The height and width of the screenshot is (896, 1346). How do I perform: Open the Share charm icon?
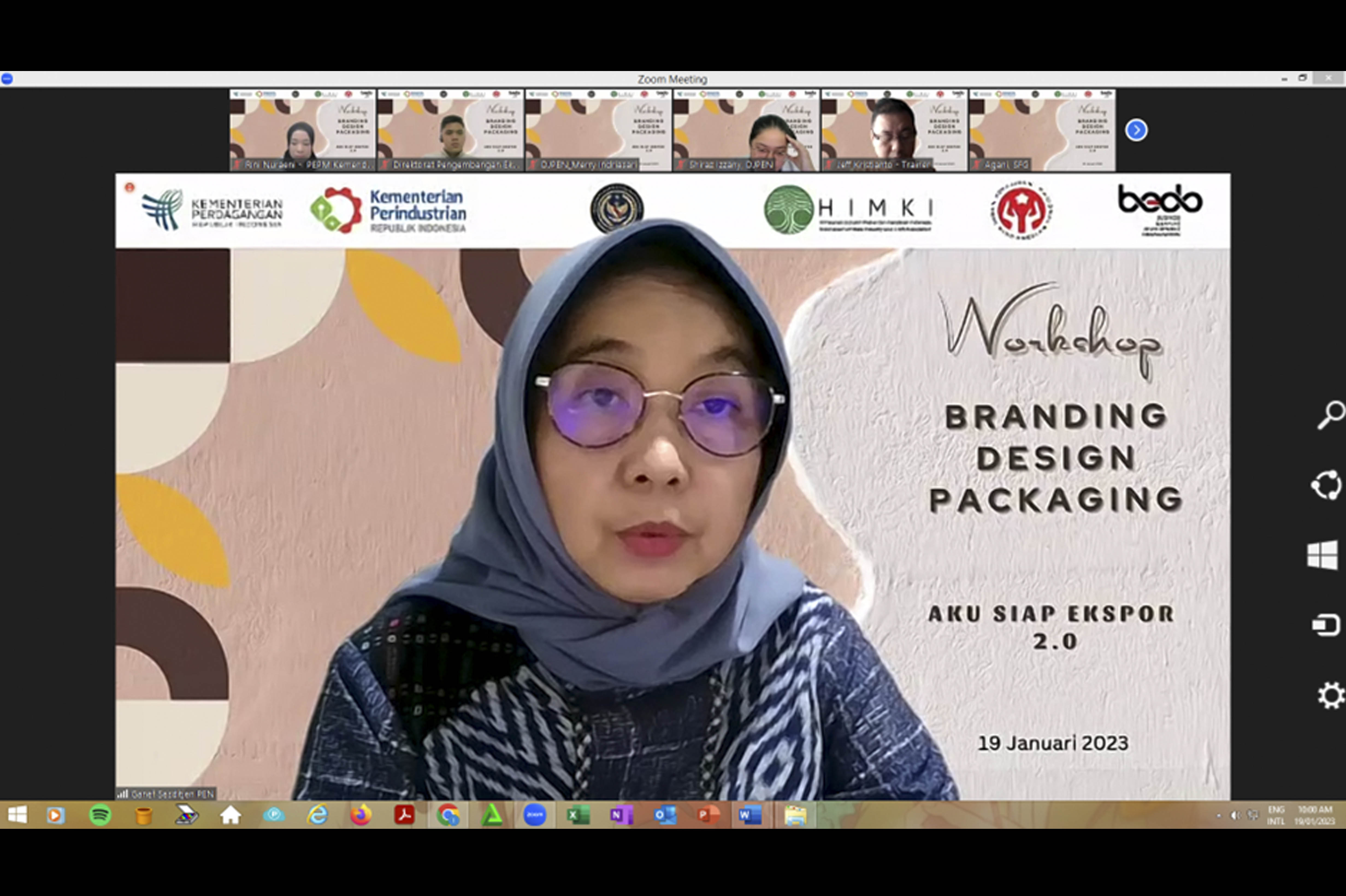pos(1326,485)
